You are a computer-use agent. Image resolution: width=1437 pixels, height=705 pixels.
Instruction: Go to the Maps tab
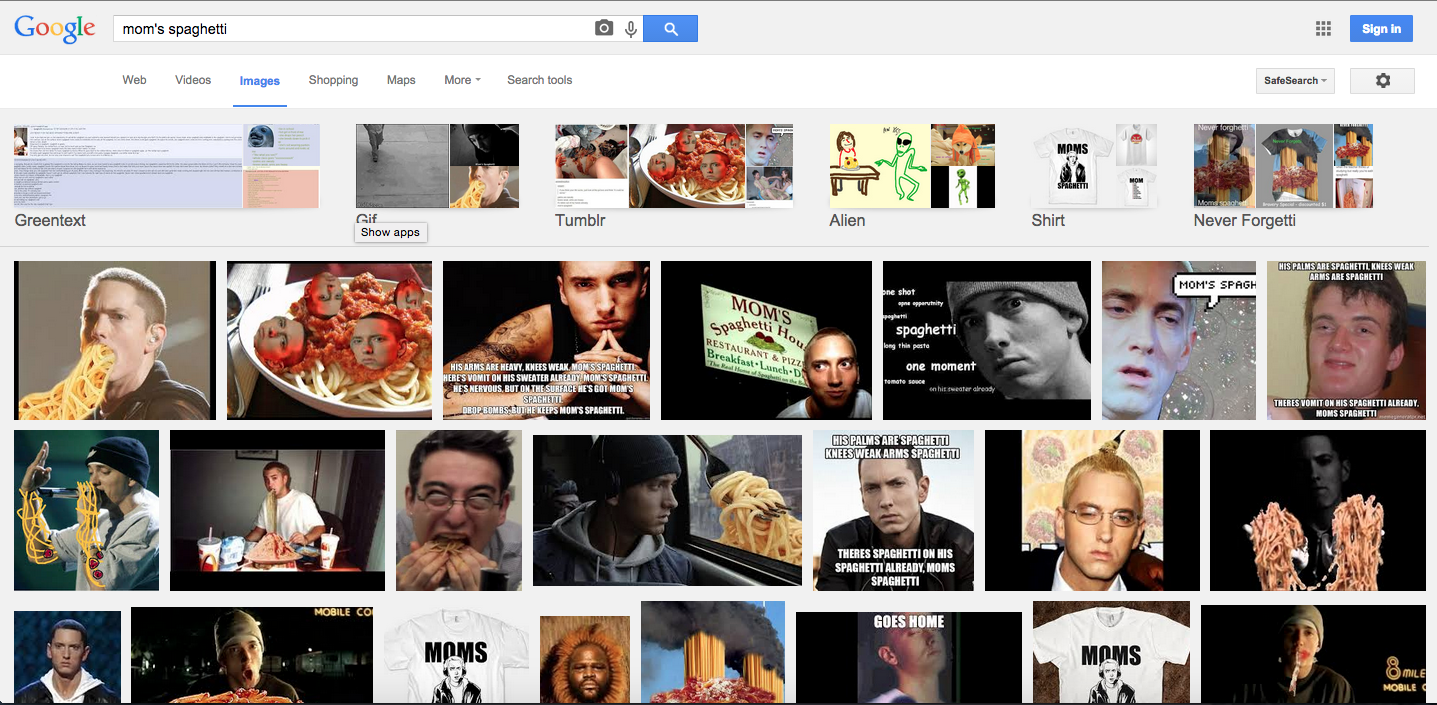[x=401, y=80]
